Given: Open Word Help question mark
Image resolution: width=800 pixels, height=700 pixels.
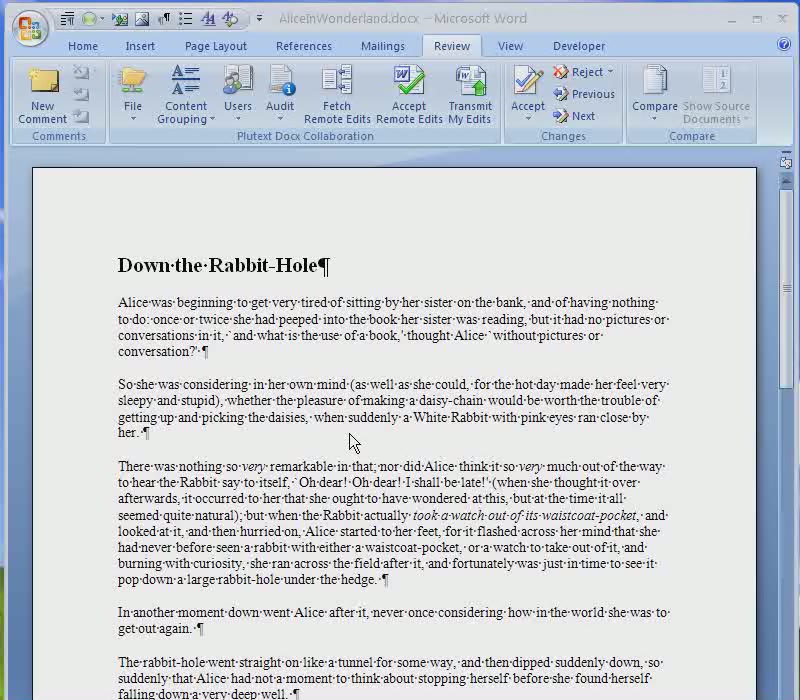Looking at the screenshot, I should tap(784, 44).
